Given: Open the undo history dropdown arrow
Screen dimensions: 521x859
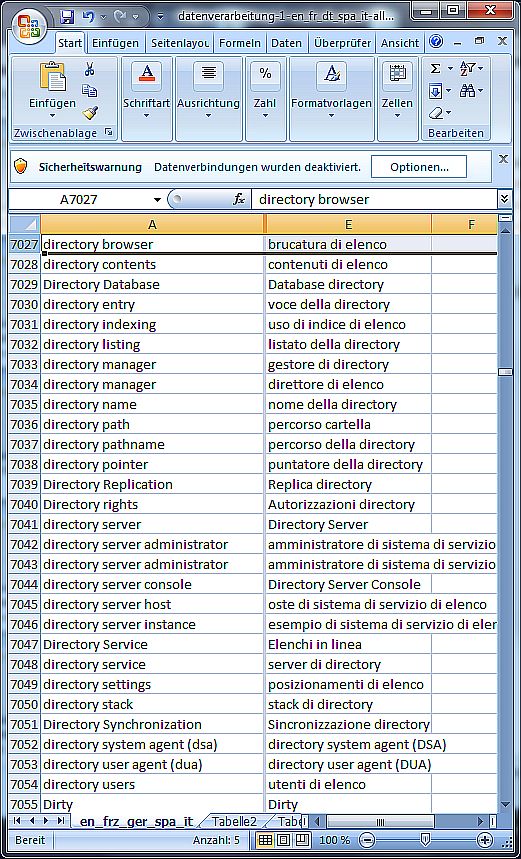Looking at the screenshot, I should [103, 17].
